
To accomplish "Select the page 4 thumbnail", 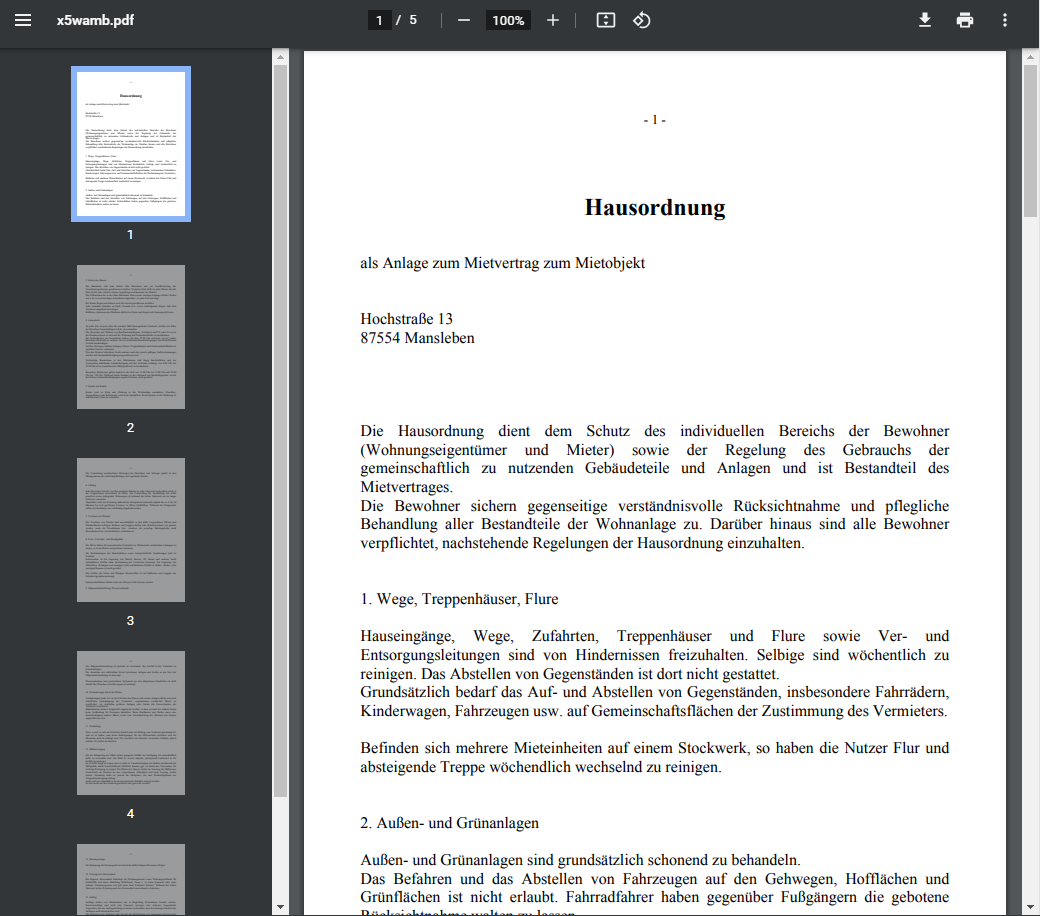I will tap(129, 722).
